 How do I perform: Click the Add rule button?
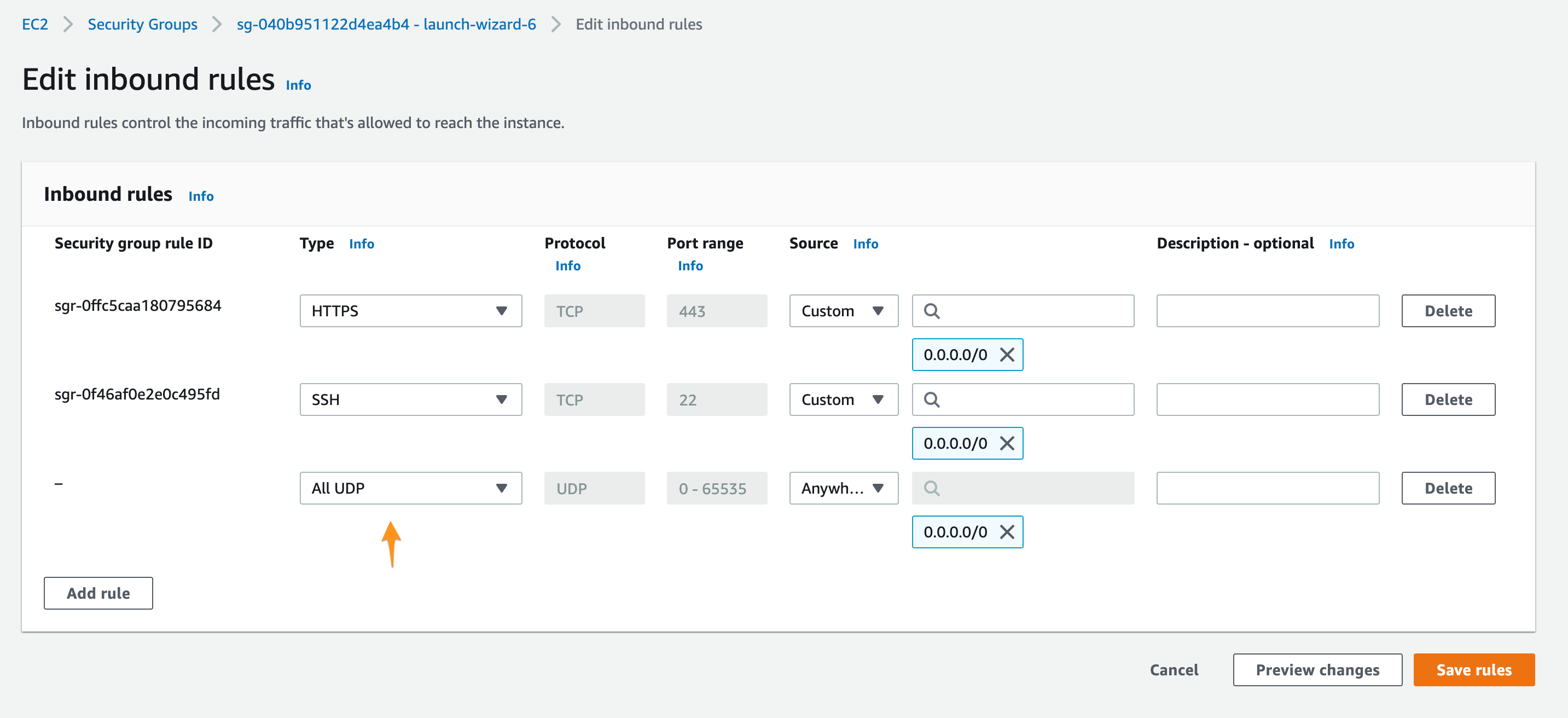click(x=98, y=593)
